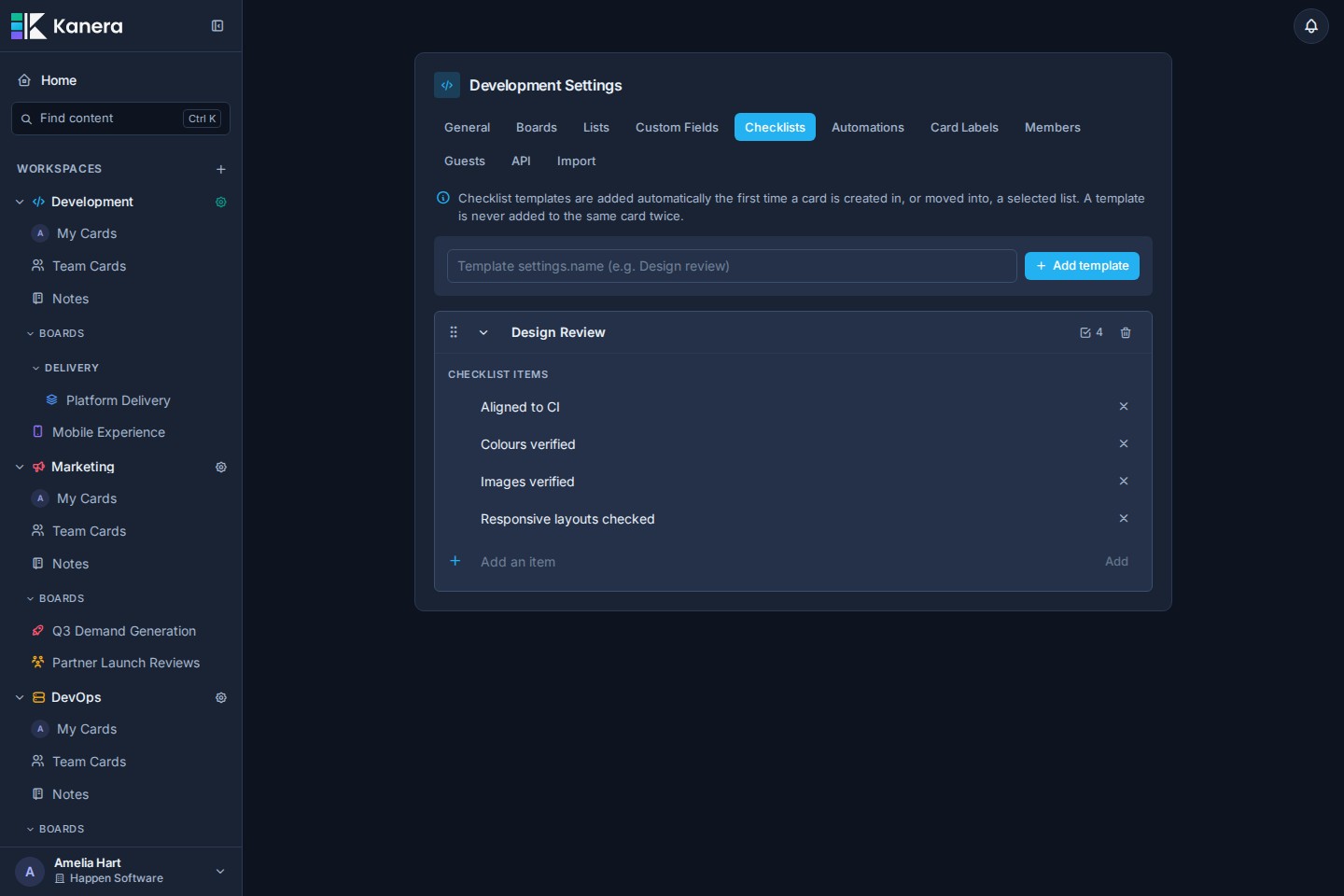
Task: Collapse the Development workspace
Action: click(20, 202)
